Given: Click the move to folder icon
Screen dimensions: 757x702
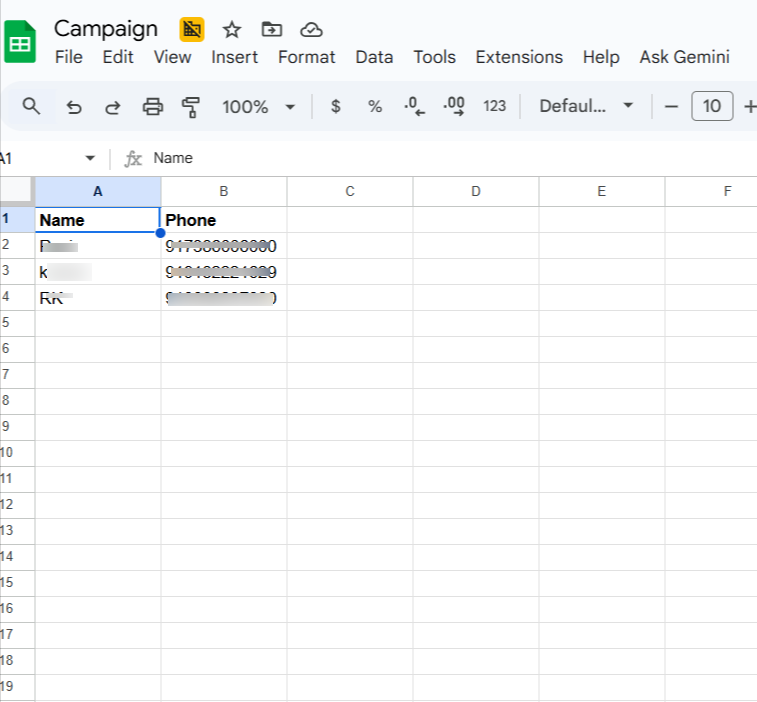Looking at the screenshot, I should click(271, 29).
